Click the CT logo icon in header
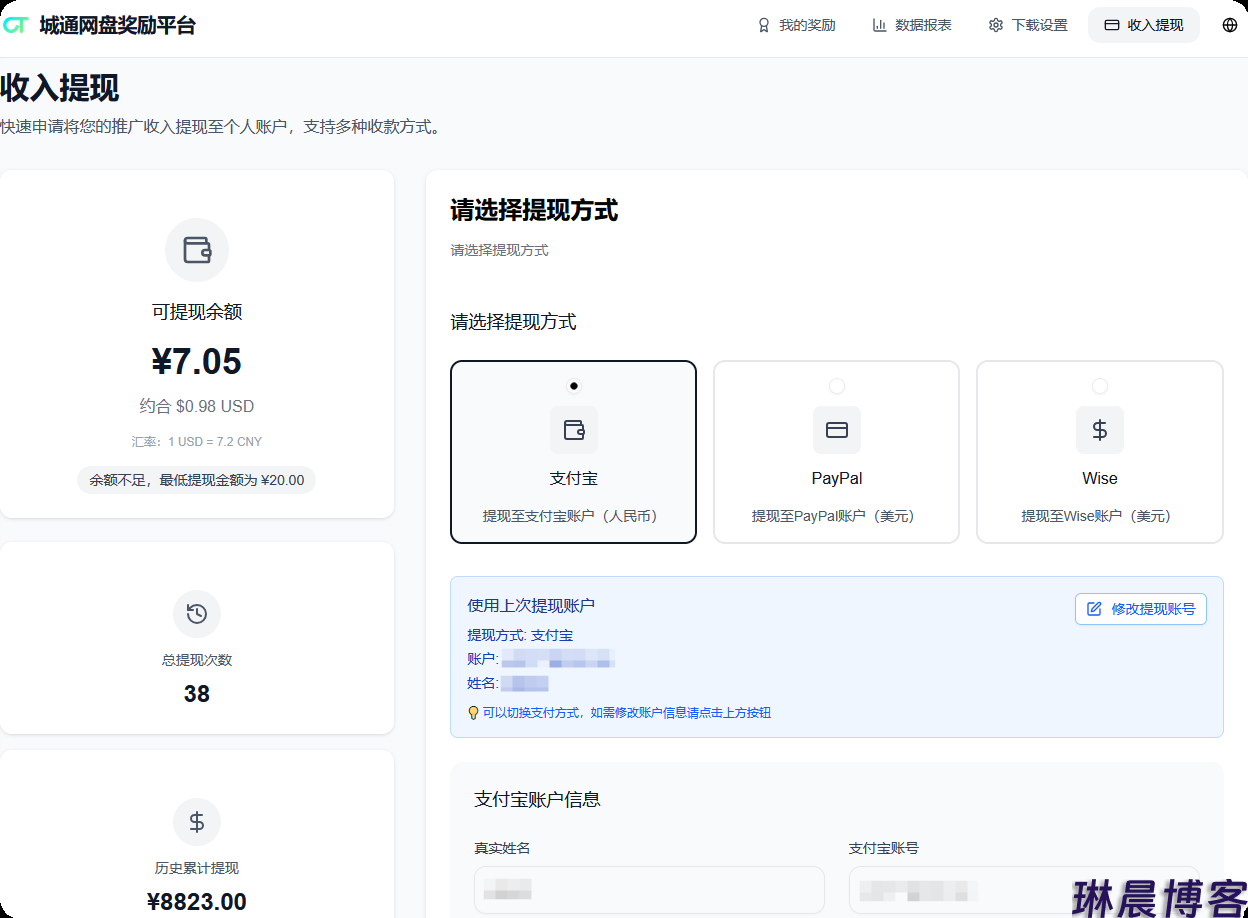1248x918 pixels. click(15, 25)
